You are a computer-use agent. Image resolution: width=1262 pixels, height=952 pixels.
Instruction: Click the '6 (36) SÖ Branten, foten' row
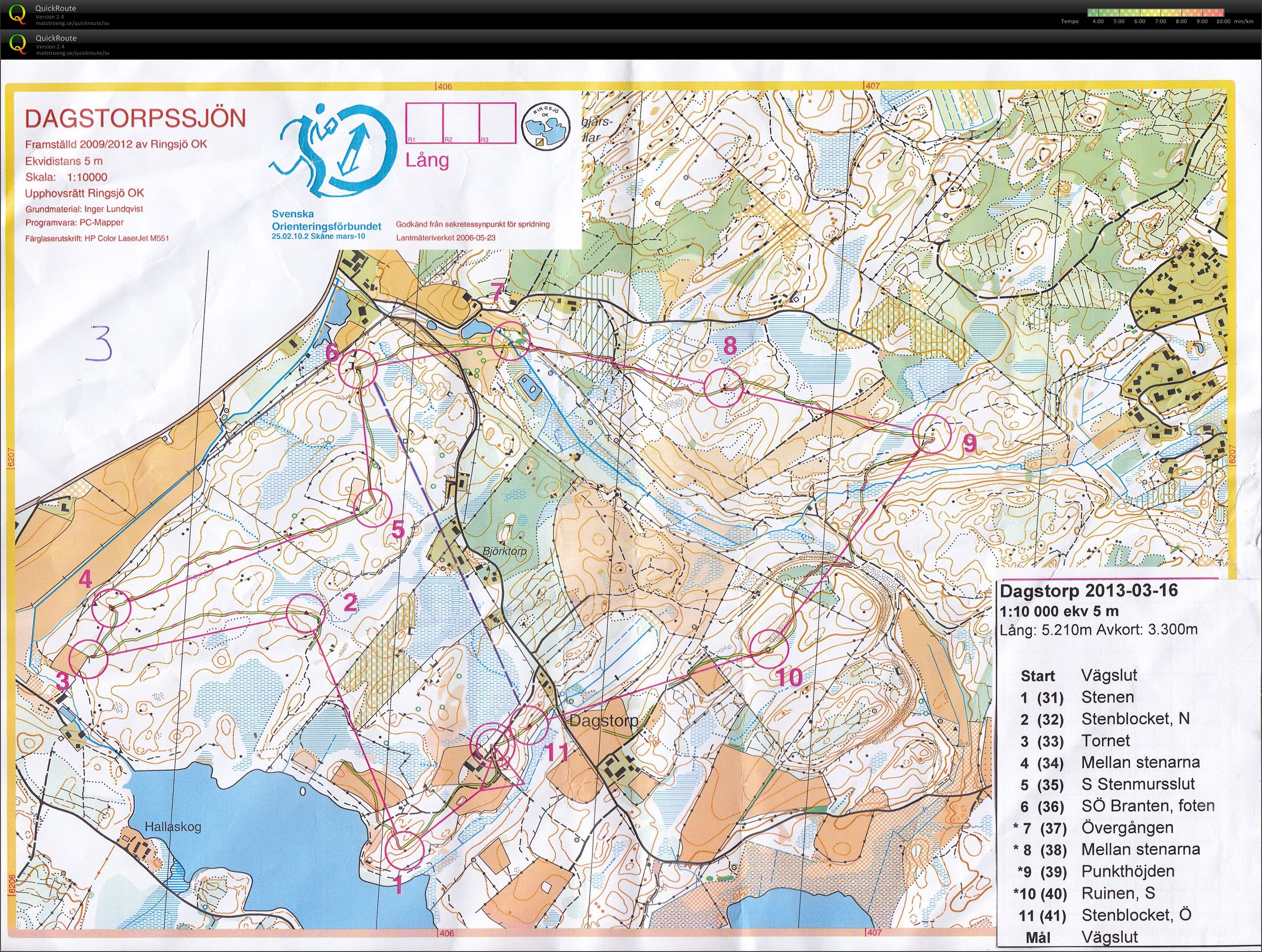tap(1118, 806)
